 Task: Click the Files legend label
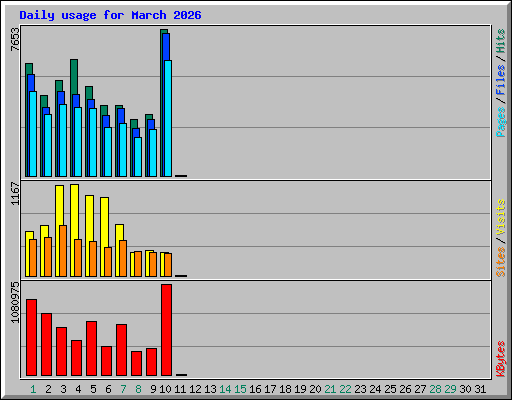500,80
